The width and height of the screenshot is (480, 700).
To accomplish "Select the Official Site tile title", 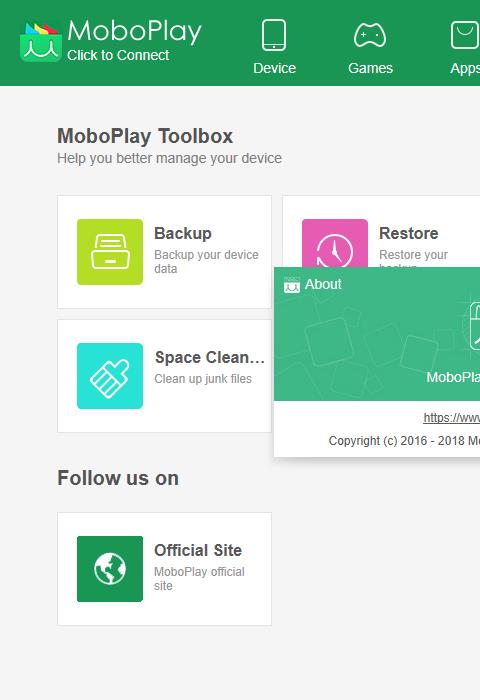I will pyautogui.click(x=198, y=550).
